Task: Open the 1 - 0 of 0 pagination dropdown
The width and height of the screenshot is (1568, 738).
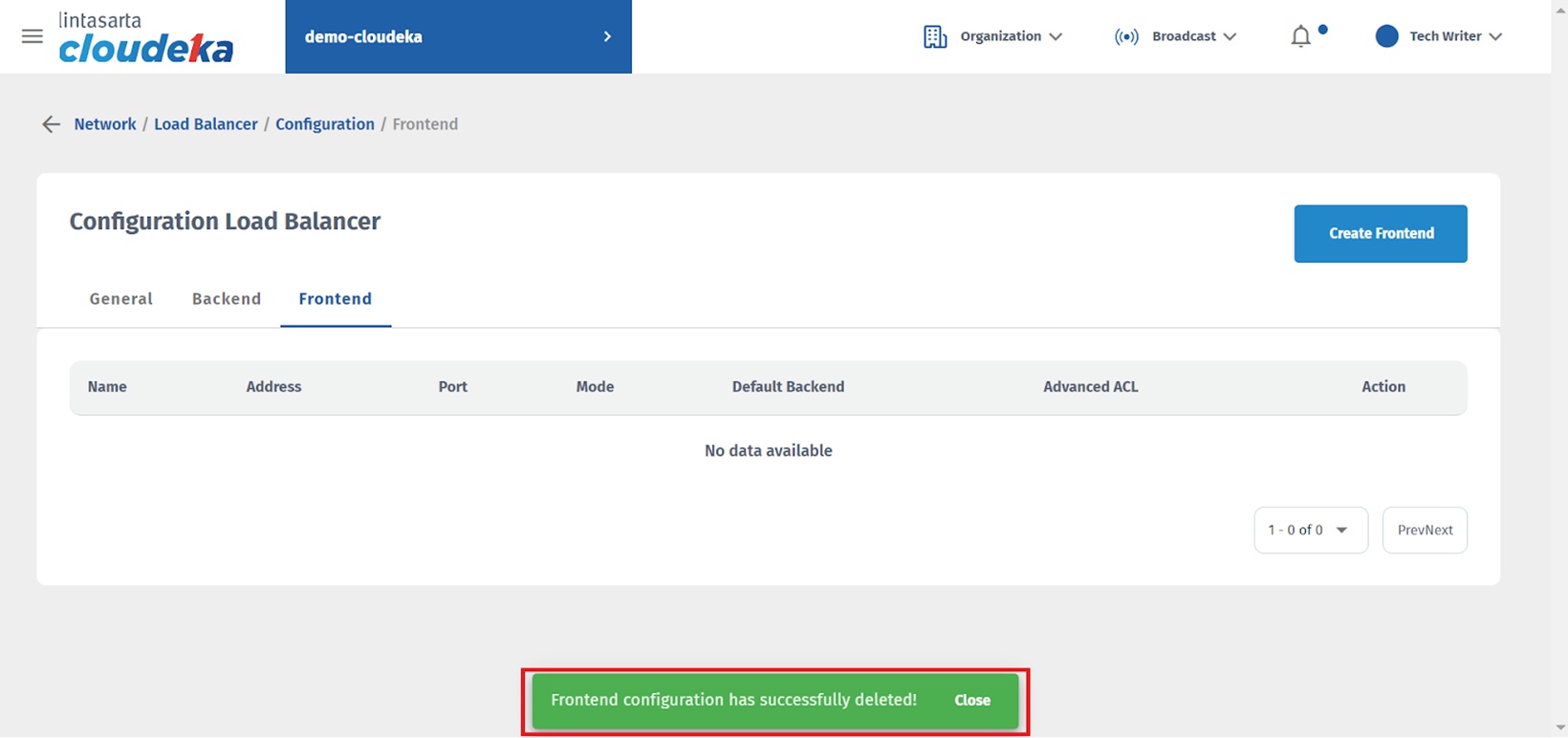Action: (x=1310, y=530)
